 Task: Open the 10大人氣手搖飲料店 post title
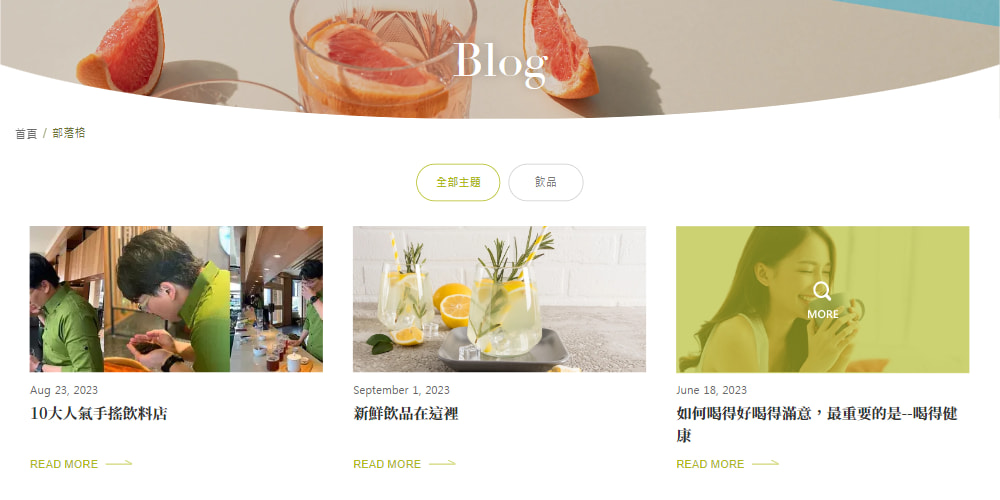pos(98,414)
